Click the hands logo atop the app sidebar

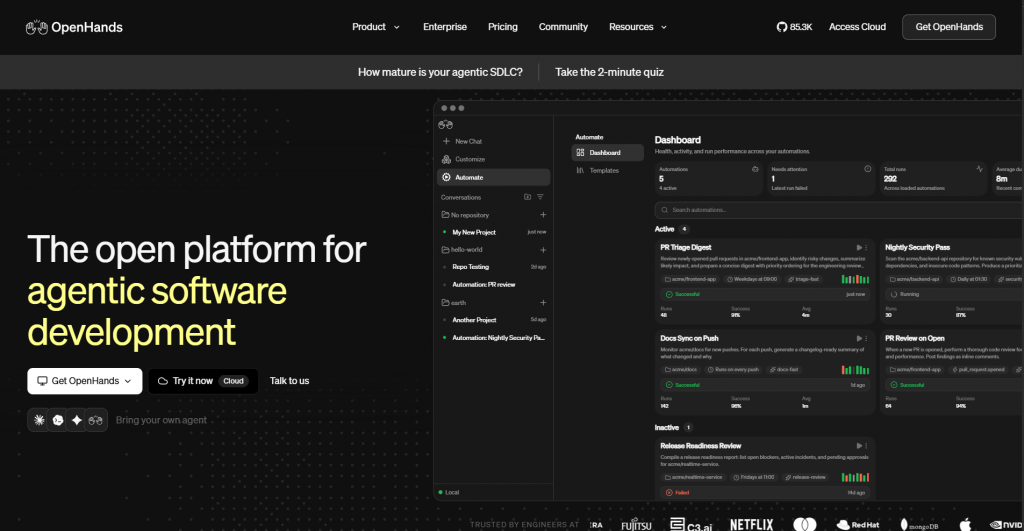tap(445, 125)
